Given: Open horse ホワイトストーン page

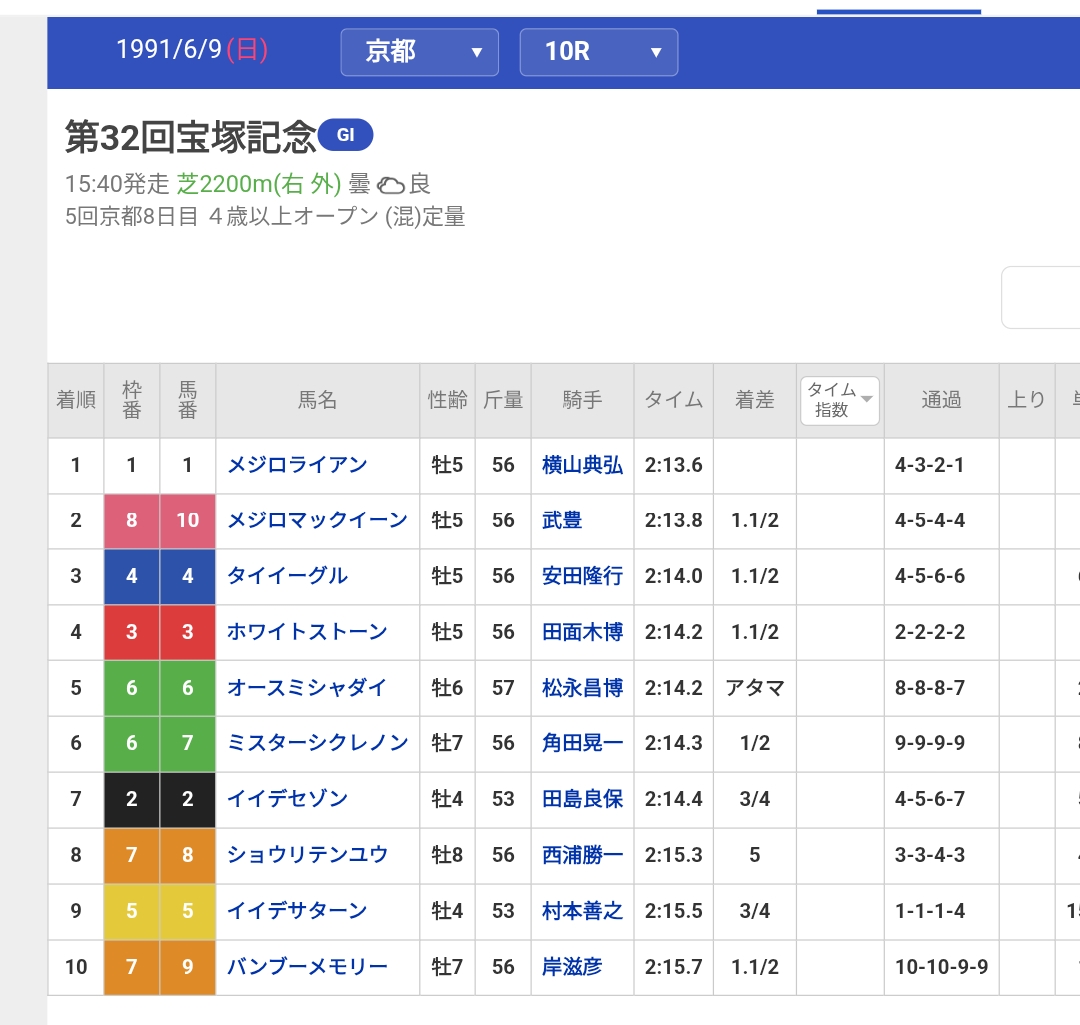Looking at the screenshot, I should [307, 632].
